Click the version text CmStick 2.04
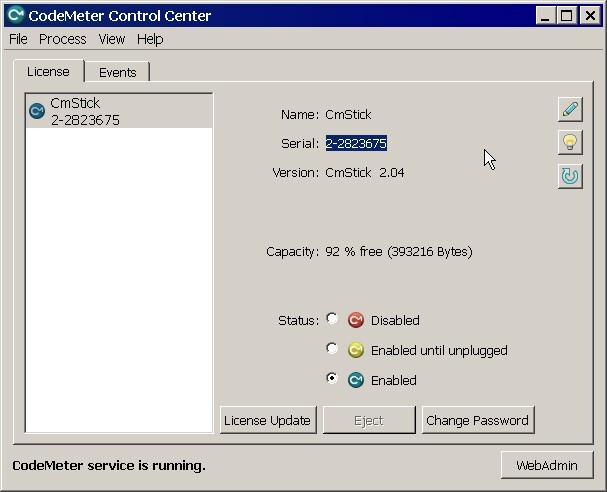Screen dimensions: 607x492 (x=365, y=173)
